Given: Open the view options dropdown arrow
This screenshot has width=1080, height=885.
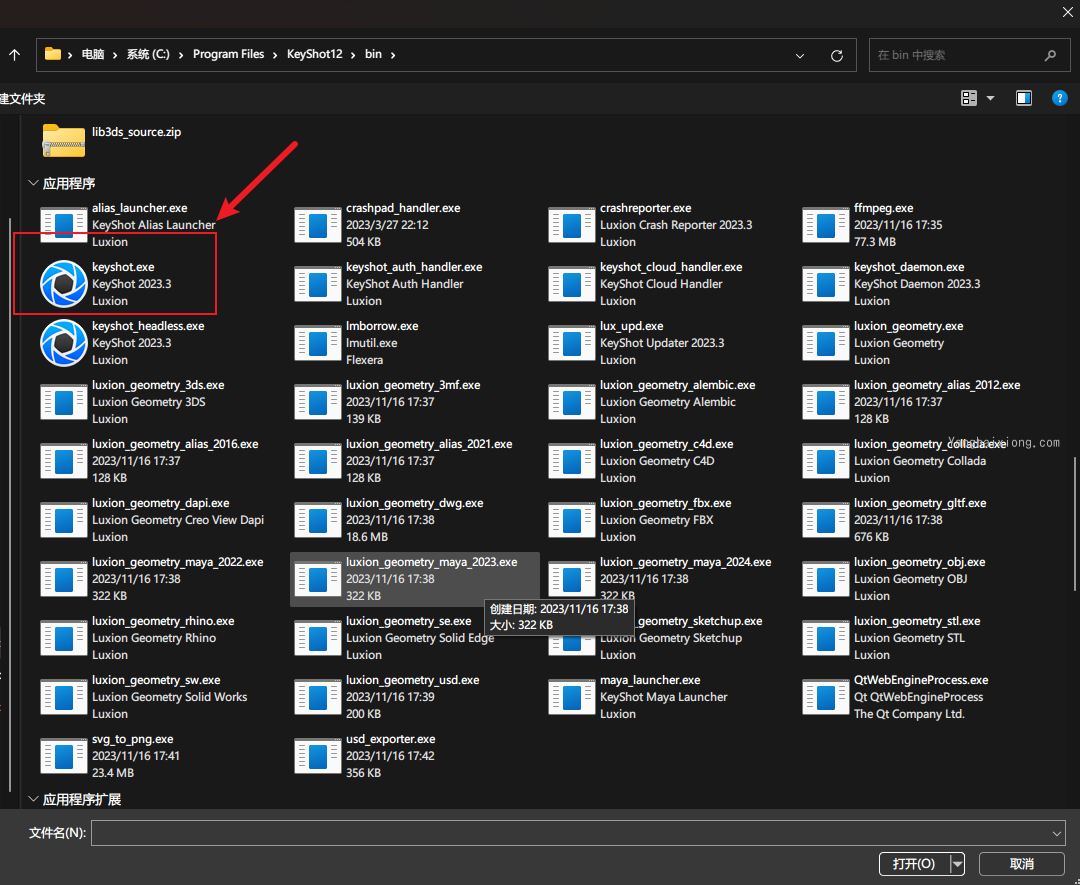Looking at the screenshot, I should click(x=990, y=98).
